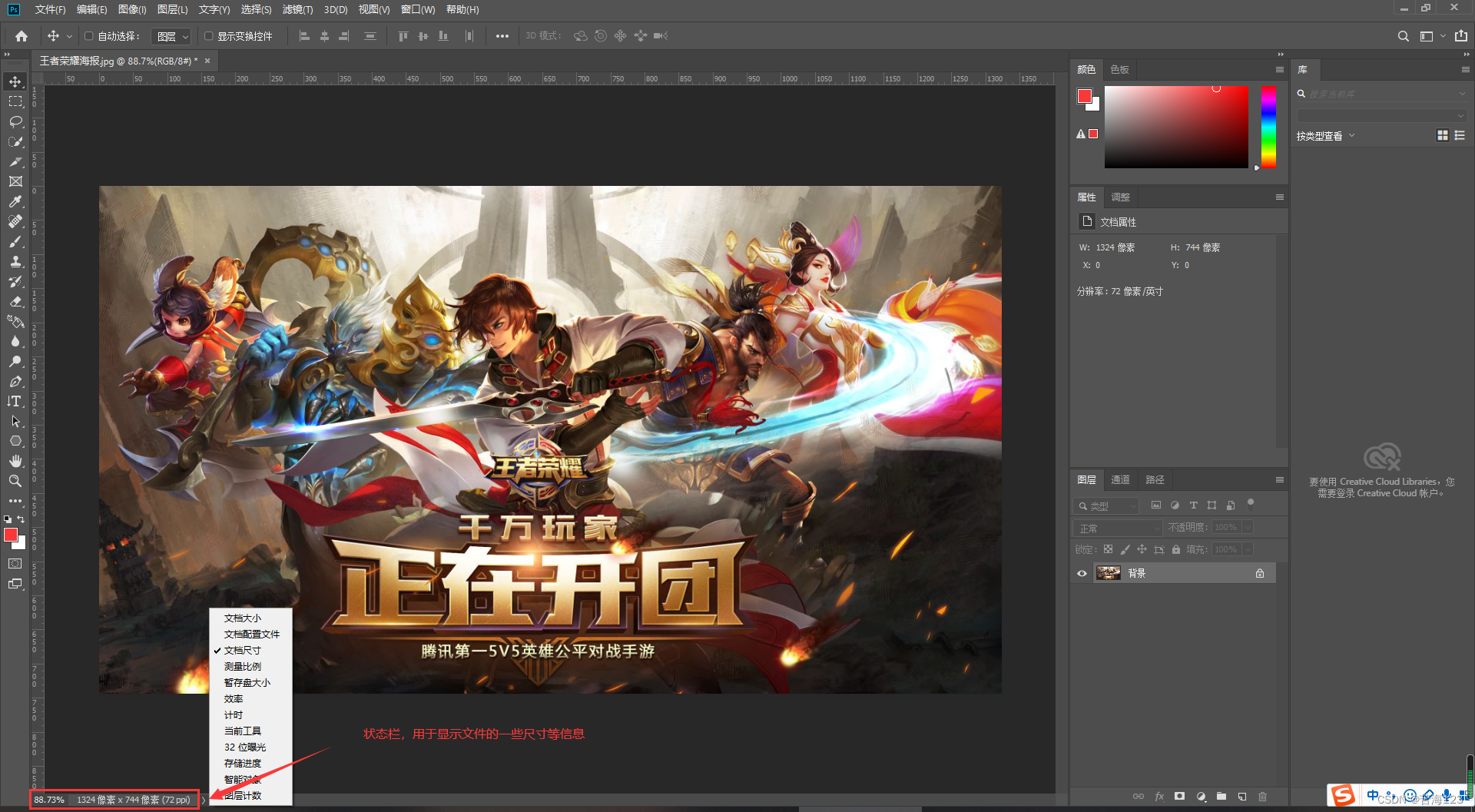Select the History Brush tool
The image size is (1475, 812).
pyautogui.click(x=15, y=281)
